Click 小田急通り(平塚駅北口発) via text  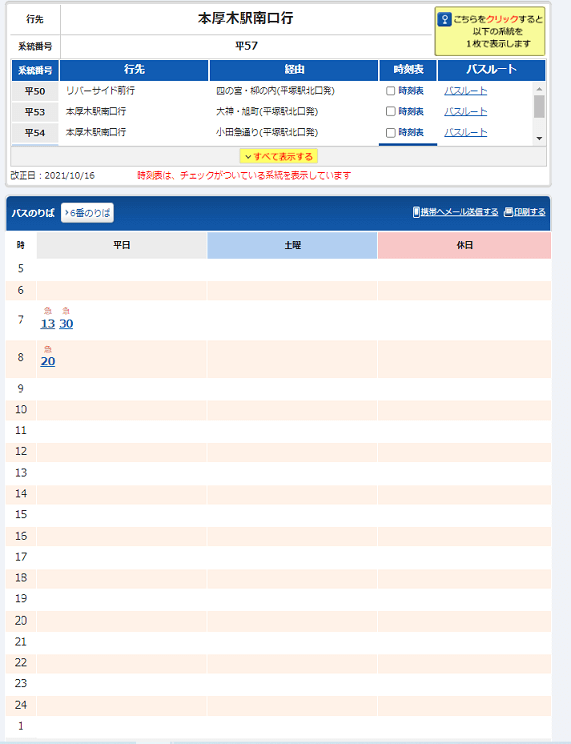click(267, 132)
